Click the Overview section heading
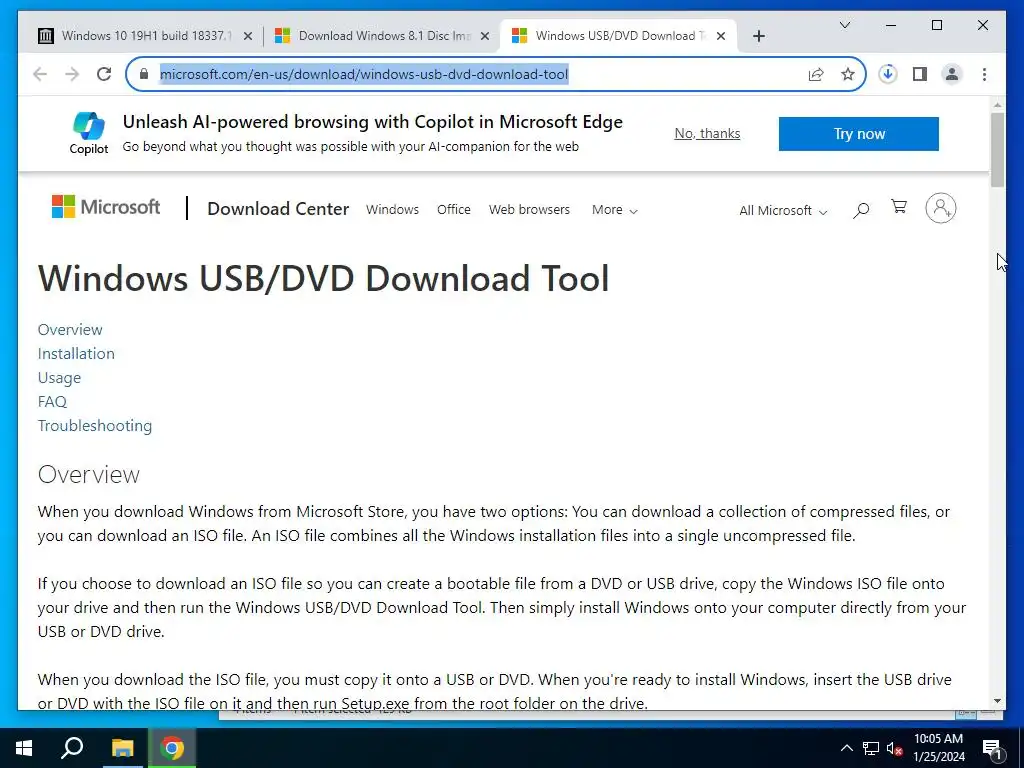The image size is (1024, 768). pyautogui.click(x=89, y=475)
